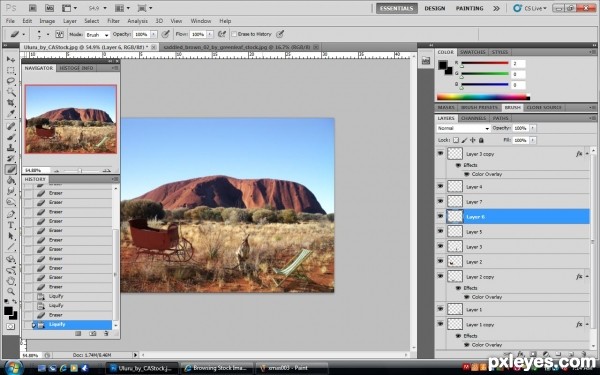The image size is (600, 375).
Task: Hide Layer 3 copy visibility eye
Action: (x=440, y=153)
